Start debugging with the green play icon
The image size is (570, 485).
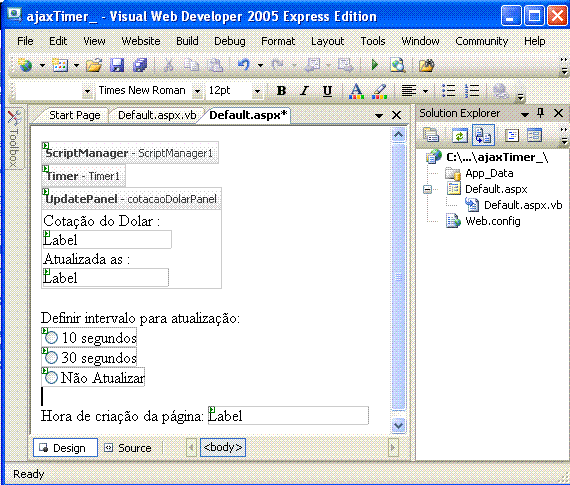pos(375,65)
